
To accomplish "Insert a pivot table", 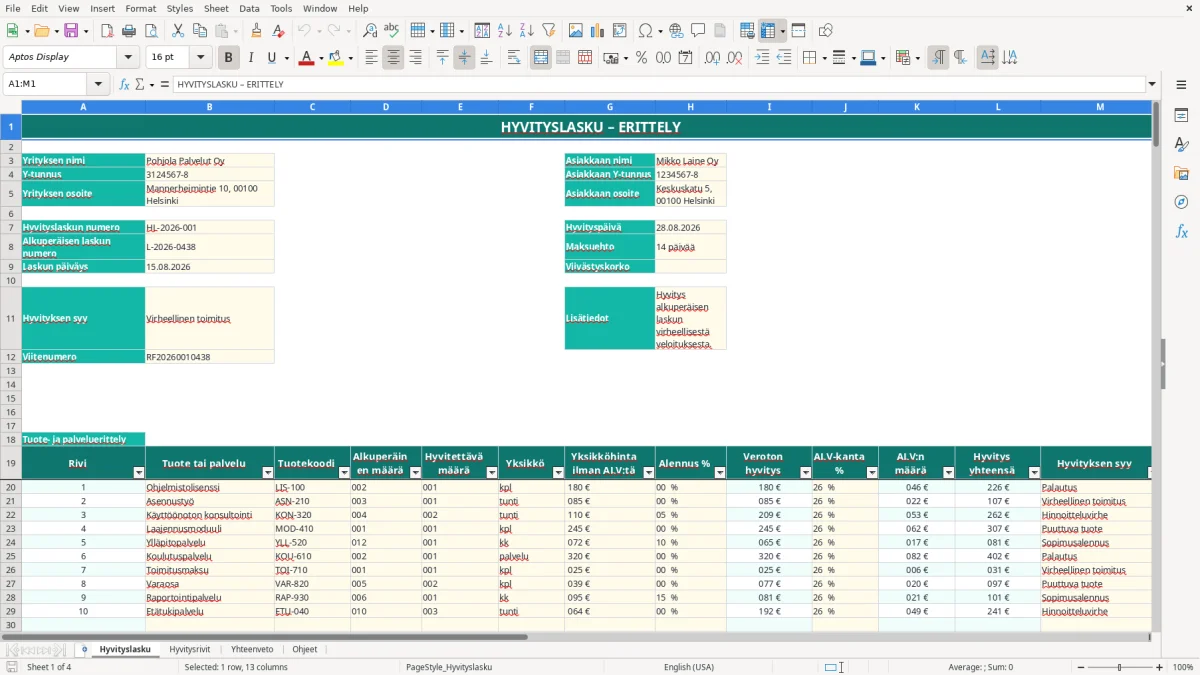I will [620, 31].
